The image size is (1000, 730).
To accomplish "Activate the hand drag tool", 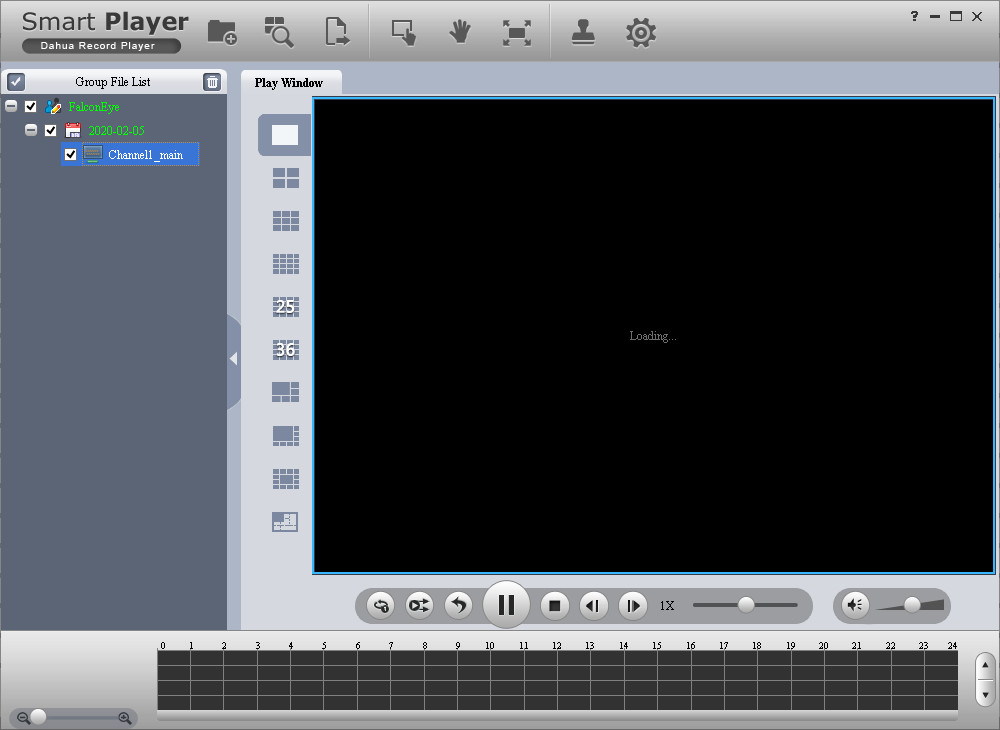I will coord(459,32).
